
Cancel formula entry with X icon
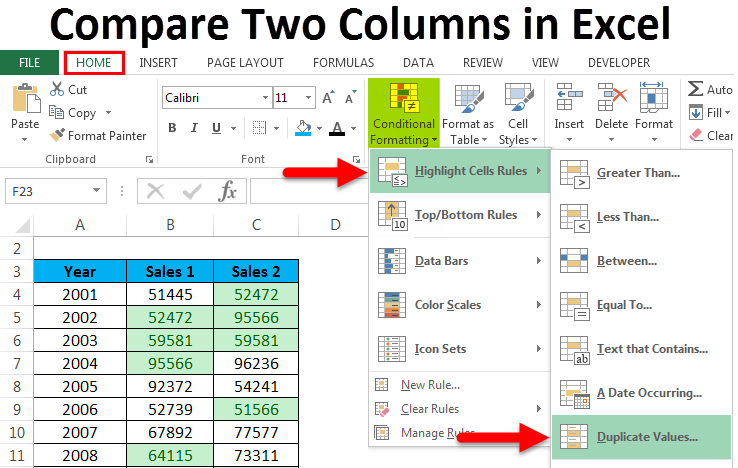point(155,191)
